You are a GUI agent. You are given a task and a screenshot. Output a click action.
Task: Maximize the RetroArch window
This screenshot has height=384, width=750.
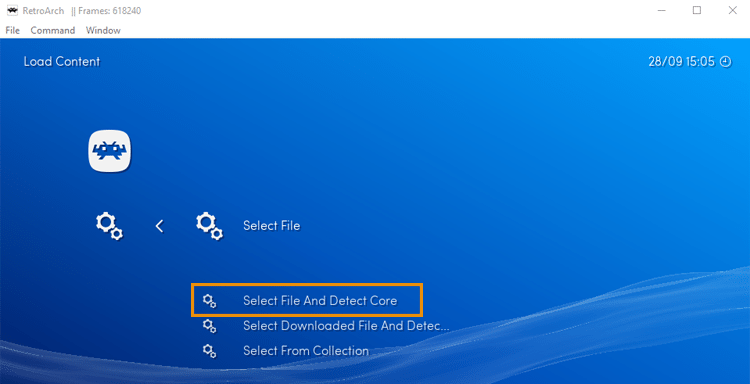(x=697, y=10)
